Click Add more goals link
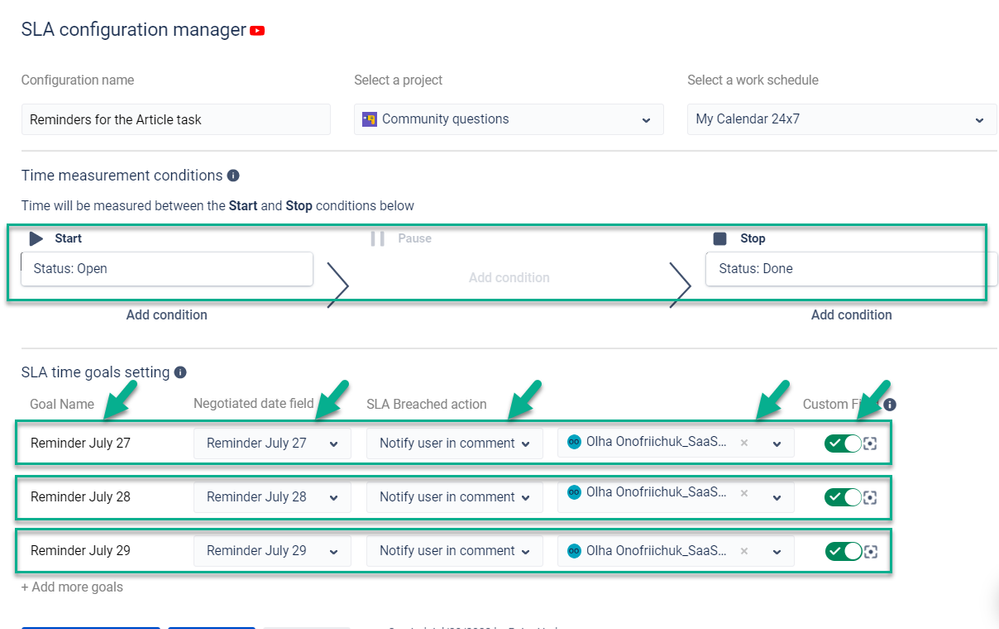Viewport: 999px width, 629px height. [72, 587]
